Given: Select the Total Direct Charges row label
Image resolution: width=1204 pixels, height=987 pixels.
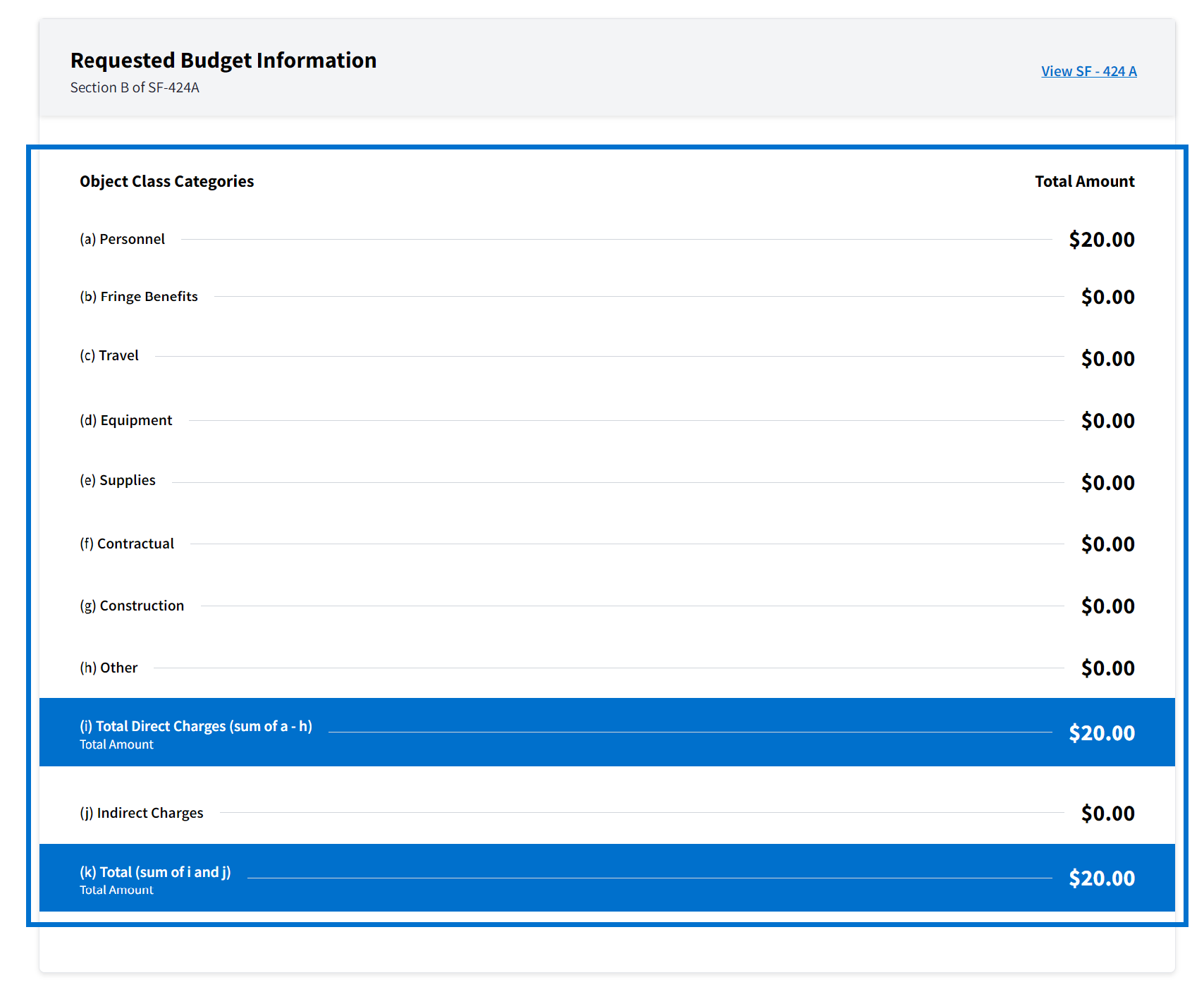Looking at the screenshot, I should tap(195, 726).
